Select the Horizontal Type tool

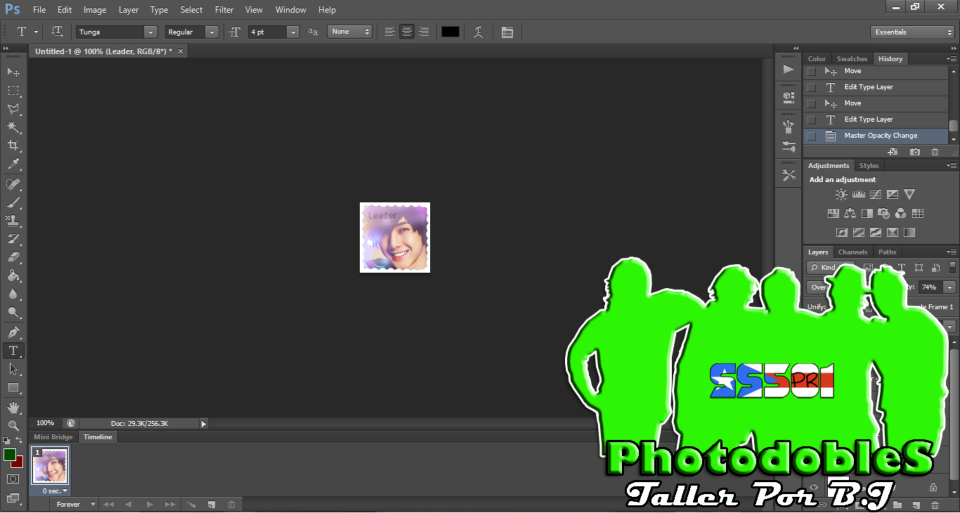pos(13,351)
